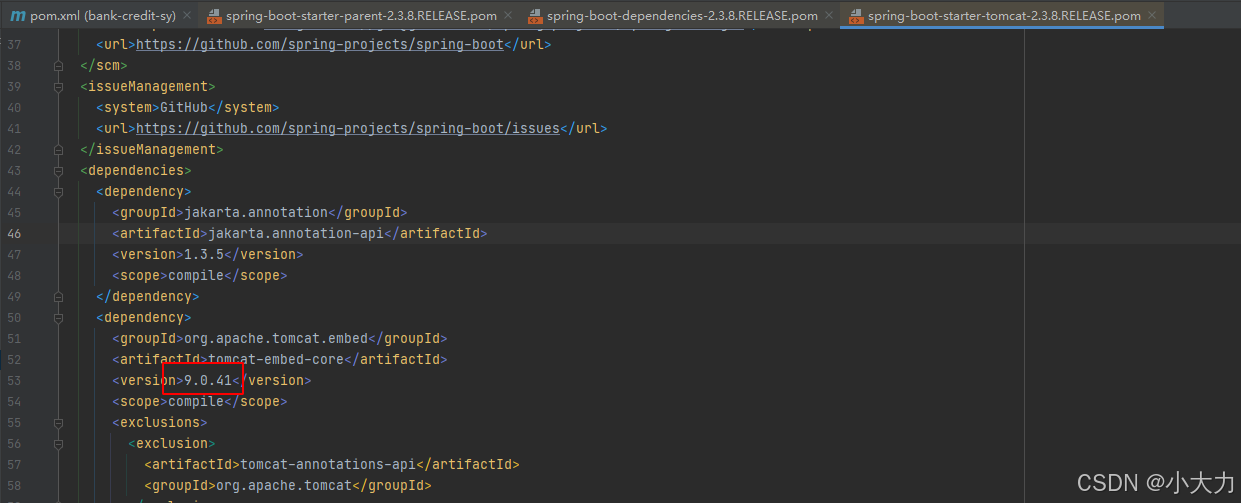Viewport: 1241px width, 503px height.
Task: Select the spring-boot-starter-tomcat-2.3.8.RELEASE.pom tab
Action: [1004, 16]
